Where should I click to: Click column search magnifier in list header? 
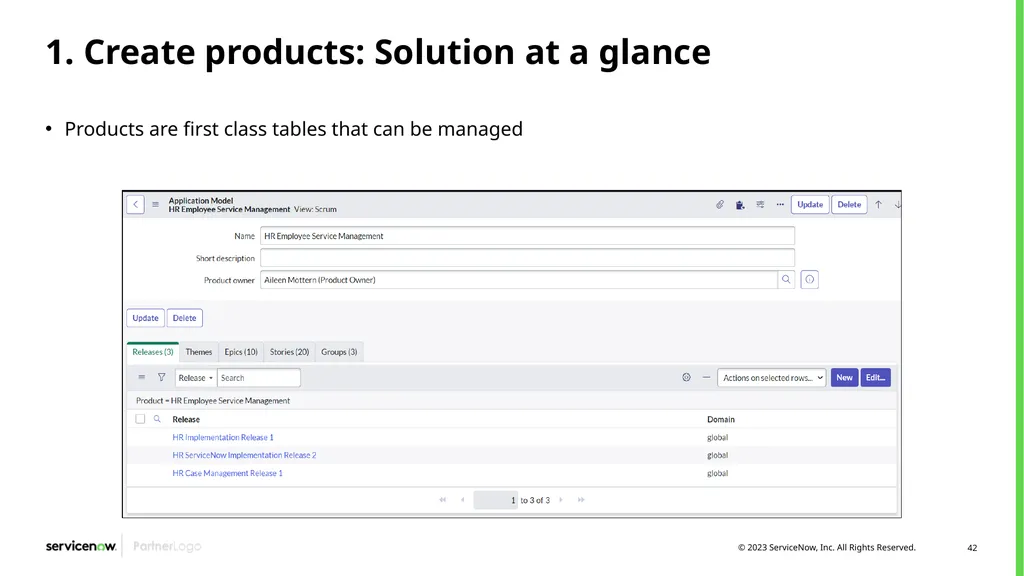point(157,419)
